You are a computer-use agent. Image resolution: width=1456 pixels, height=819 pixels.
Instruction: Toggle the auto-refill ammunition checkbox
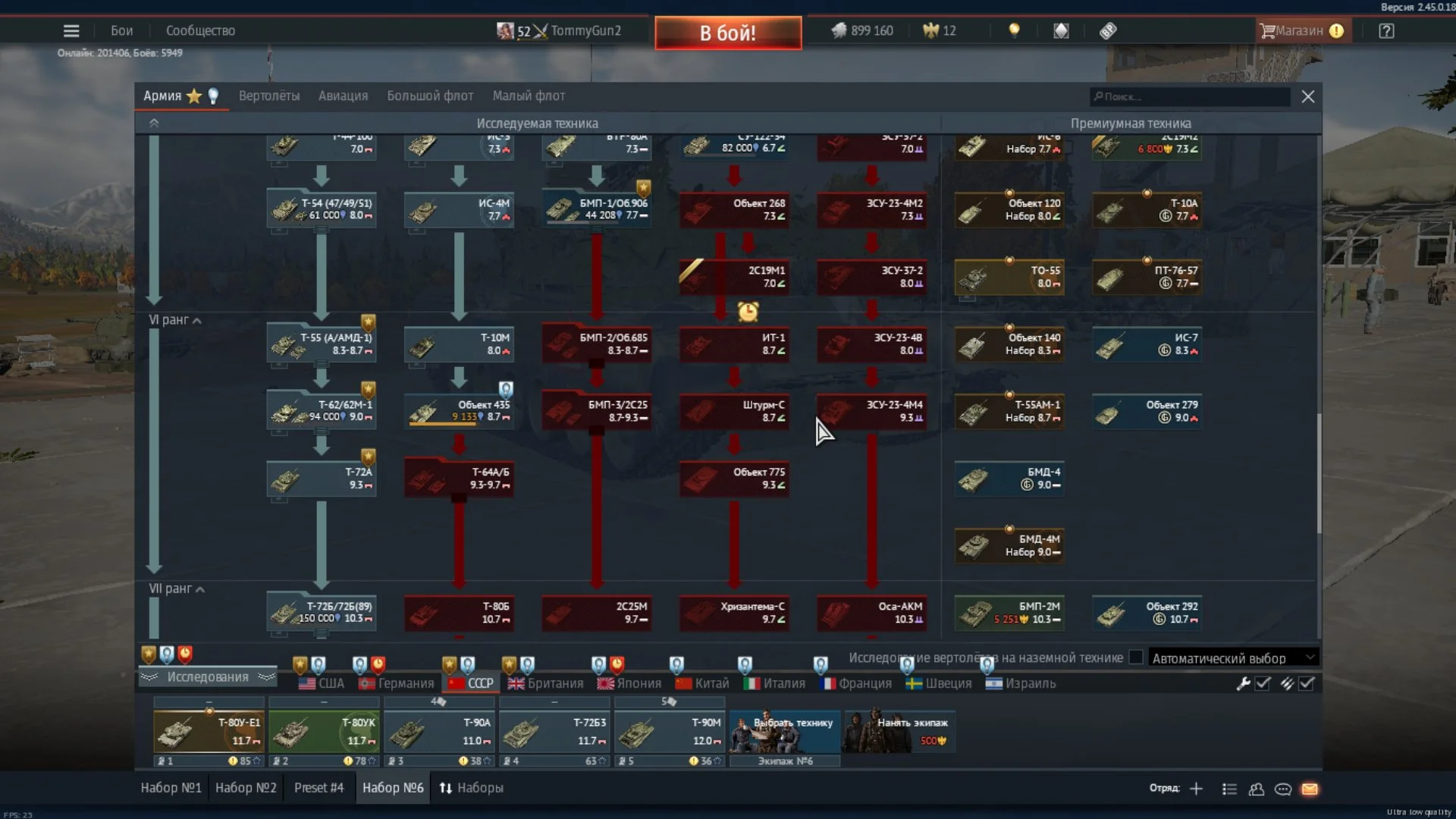pyautogui.click(x=1307, y=683)
